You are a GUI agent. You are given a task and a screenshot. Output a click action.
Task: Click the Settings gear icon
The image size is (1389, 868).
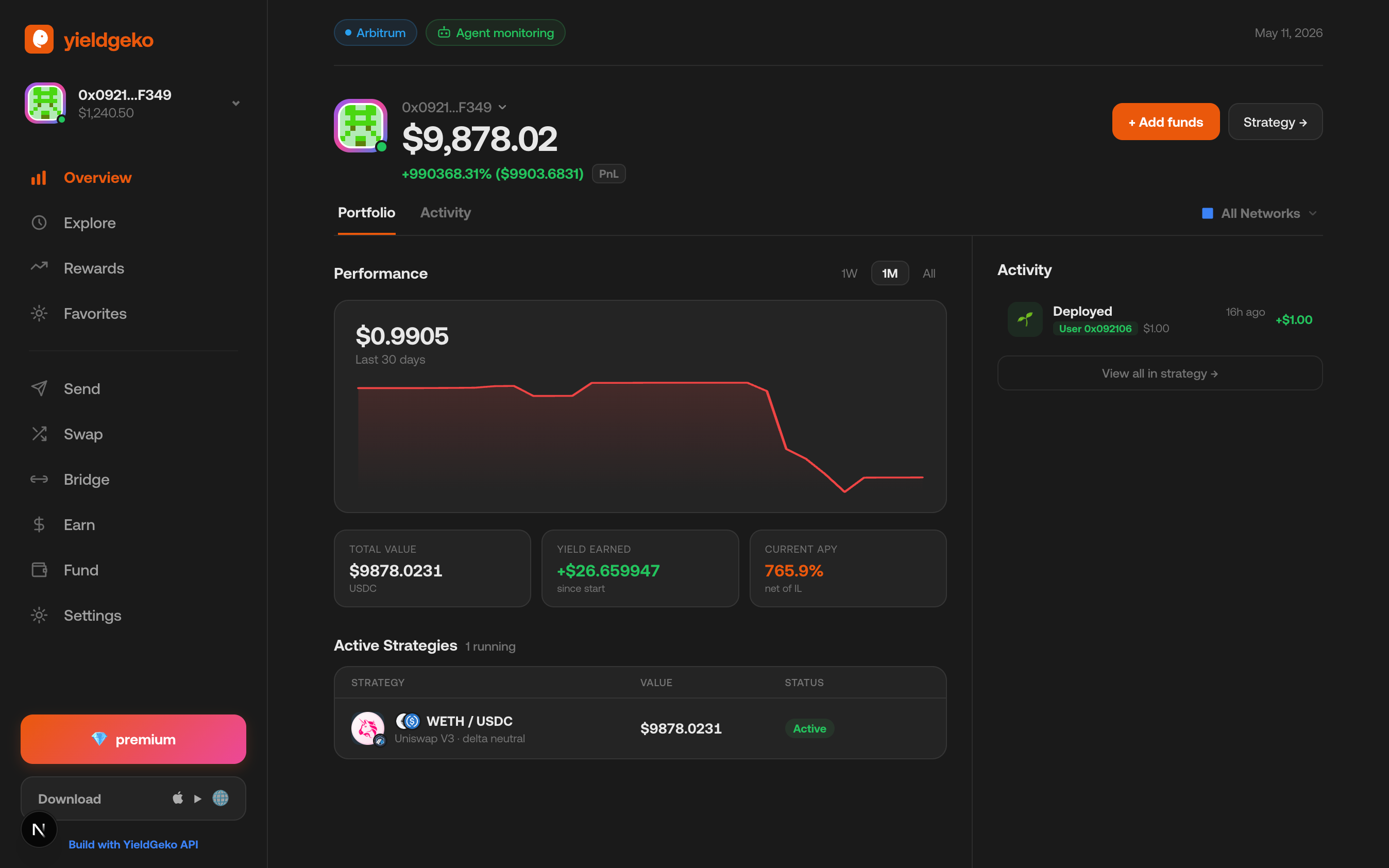pos(39,616)
